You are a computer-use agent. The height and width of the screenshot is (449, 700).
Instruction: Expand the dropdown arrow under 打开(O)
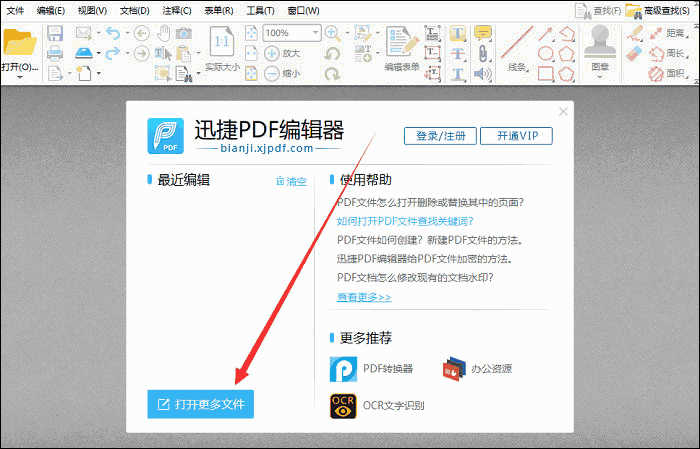point(20,78)
